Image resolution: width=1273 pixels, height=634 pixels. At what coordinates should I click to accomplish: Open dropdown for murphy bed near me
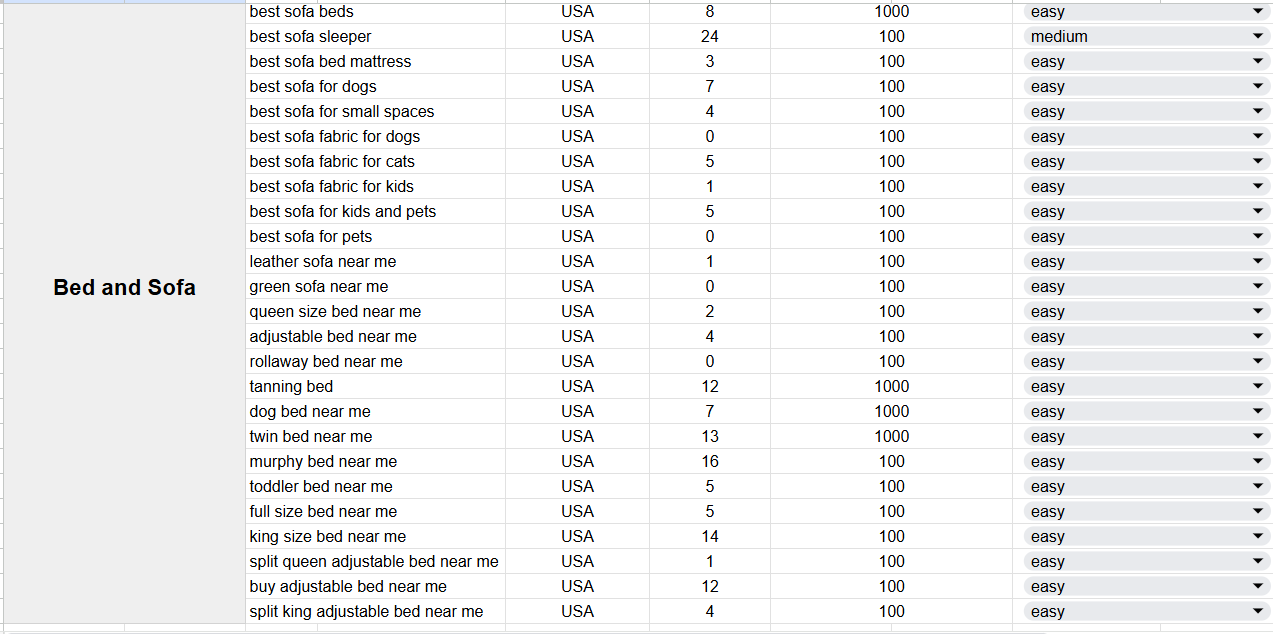(x=1258, y=461)
